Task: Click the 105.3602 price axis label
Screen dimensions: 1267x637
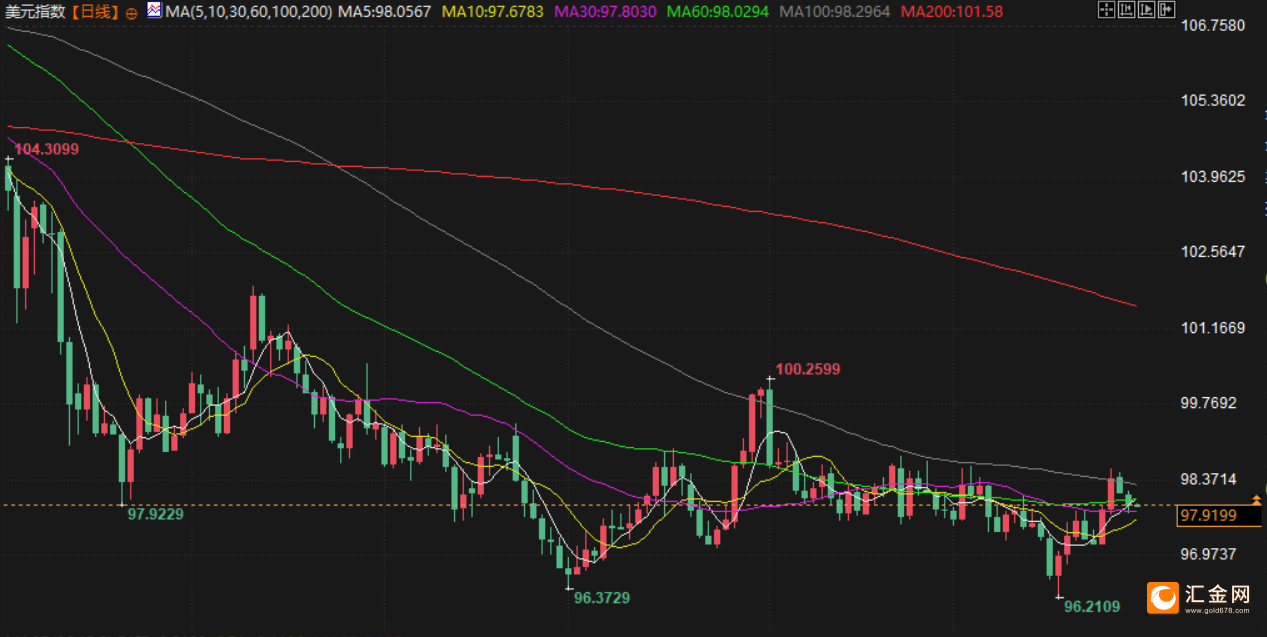Action: tap(1214, 100)
